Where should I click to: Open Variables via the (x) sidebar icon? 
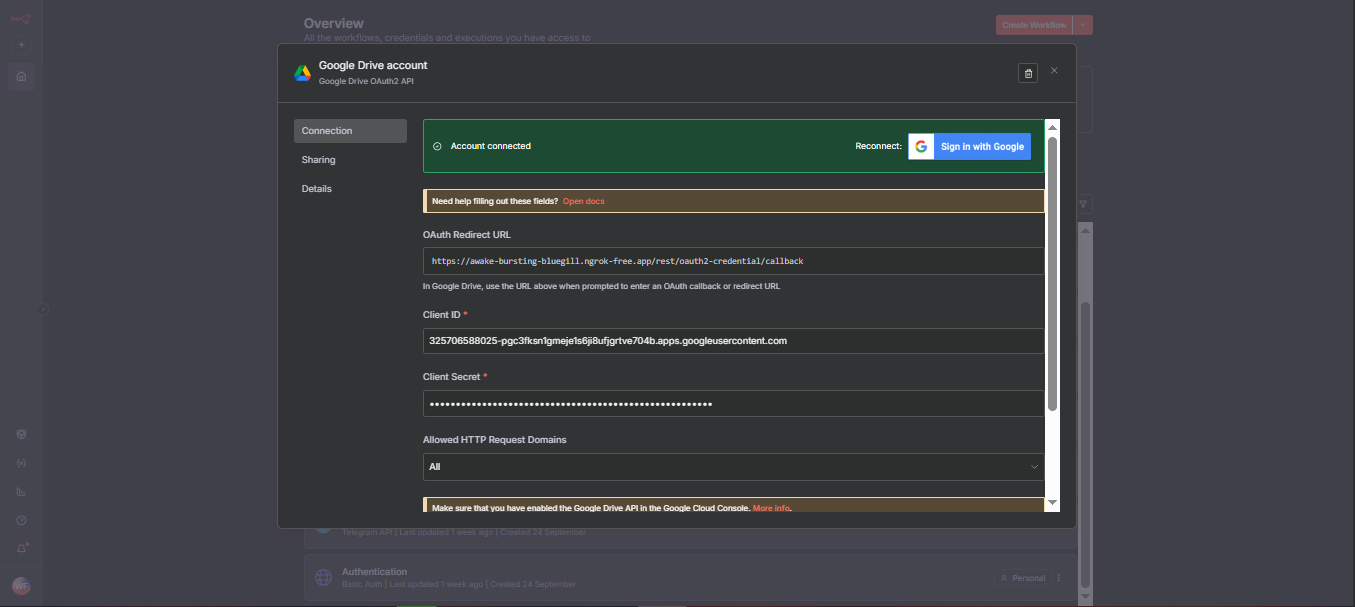click(x=21, y=463)
